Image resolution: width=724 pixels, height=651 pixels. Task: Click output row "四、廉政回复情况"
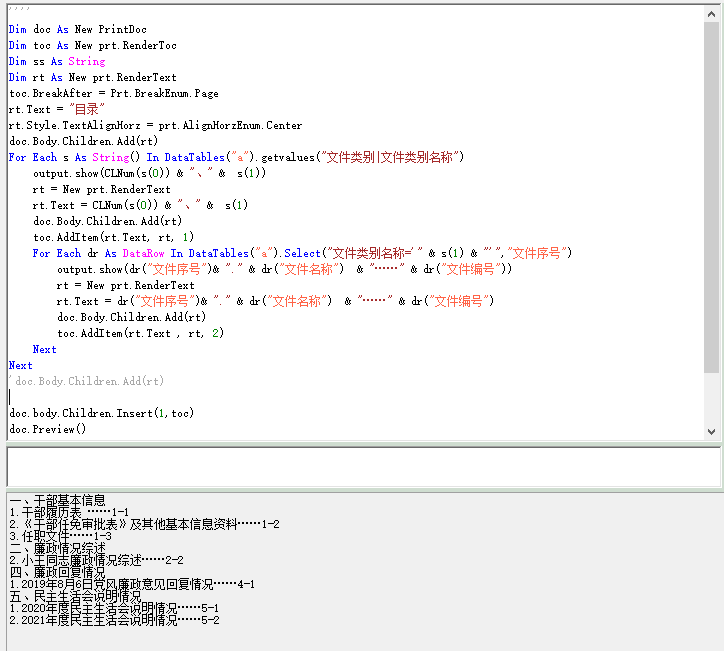[x=57, y=572]
